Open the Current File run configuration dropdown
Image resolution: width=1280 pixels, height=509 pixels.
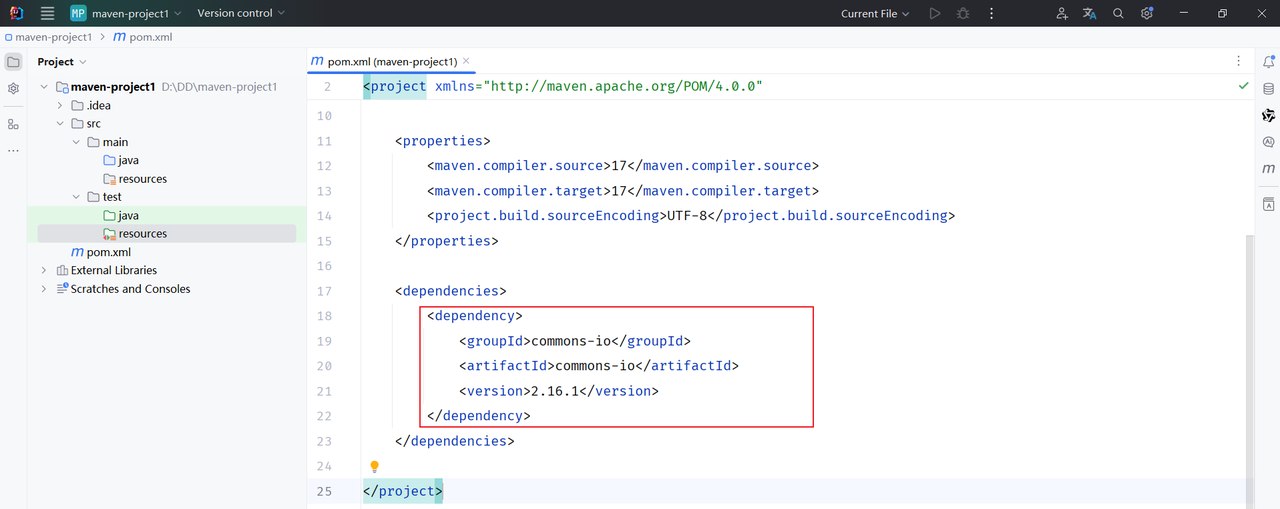click(x=875, y=14)
